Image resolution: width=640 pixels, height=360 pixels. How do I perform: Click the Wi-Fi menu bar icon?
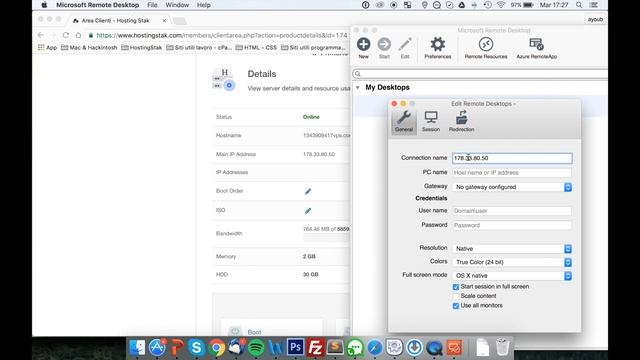[x=500, y=5]
